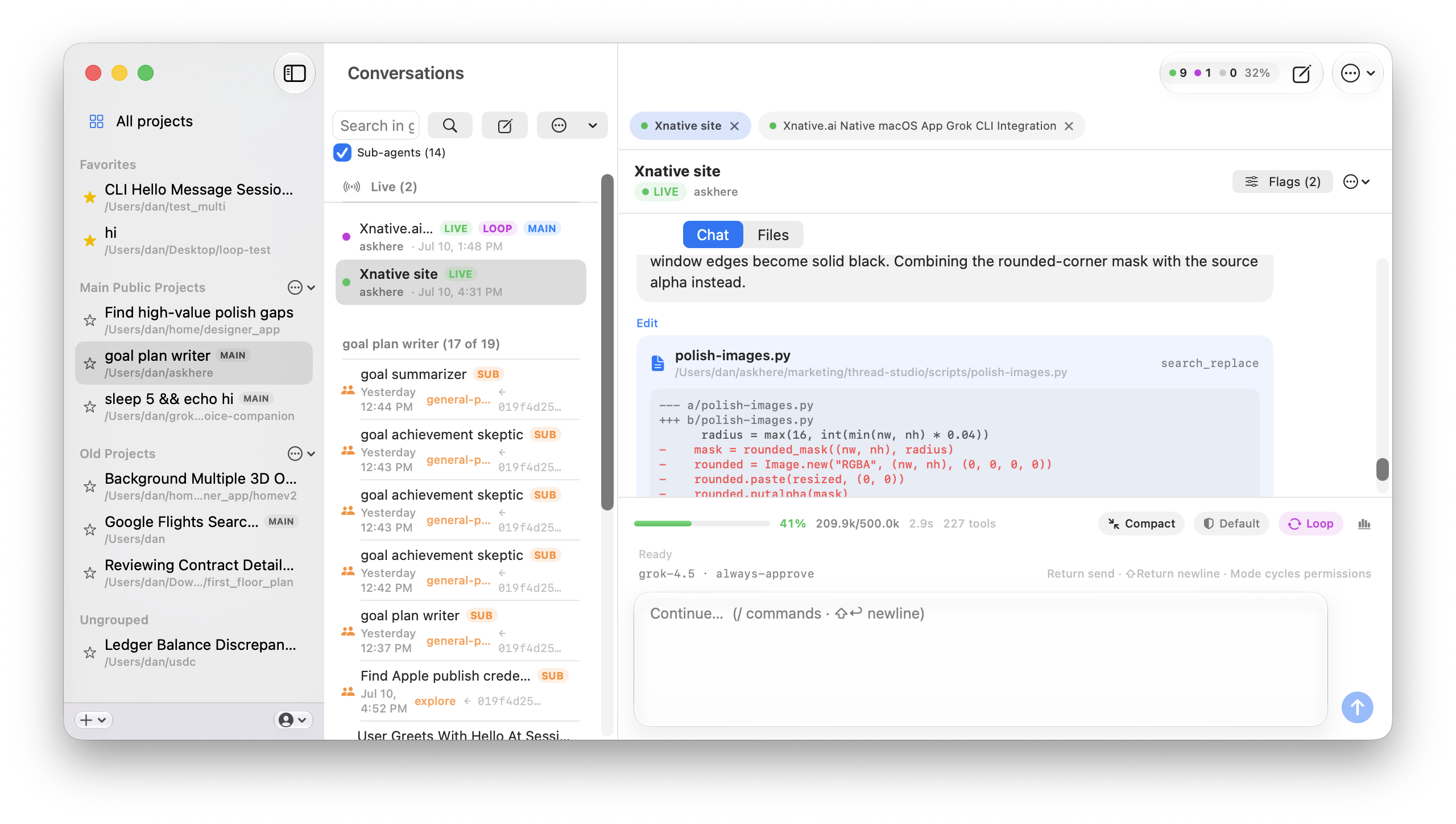Open the compose icon in top right toolbar

click(1301, 73)
